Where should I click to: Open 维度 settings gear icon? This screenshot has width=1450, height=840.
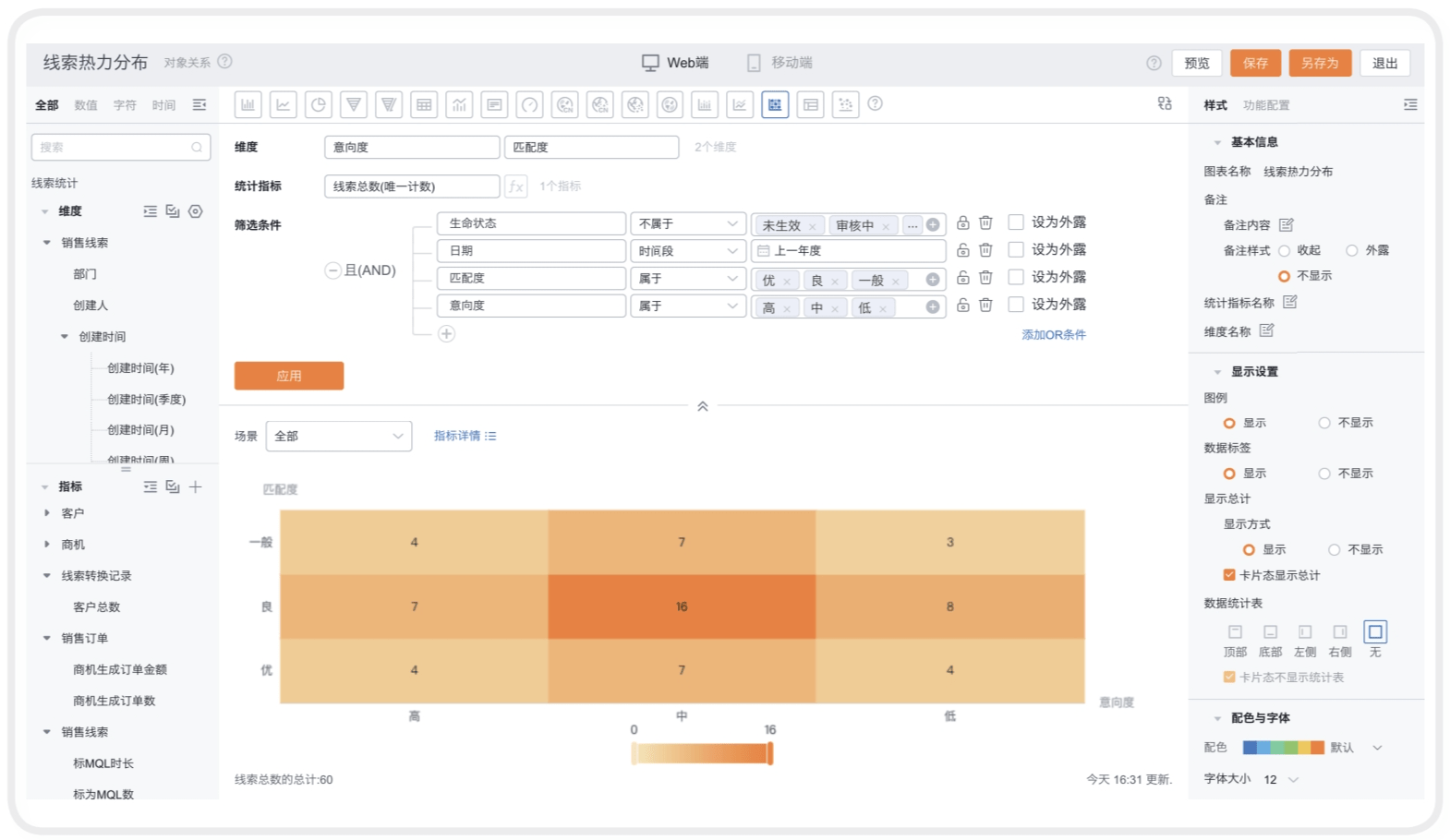(x=196, y=211)
